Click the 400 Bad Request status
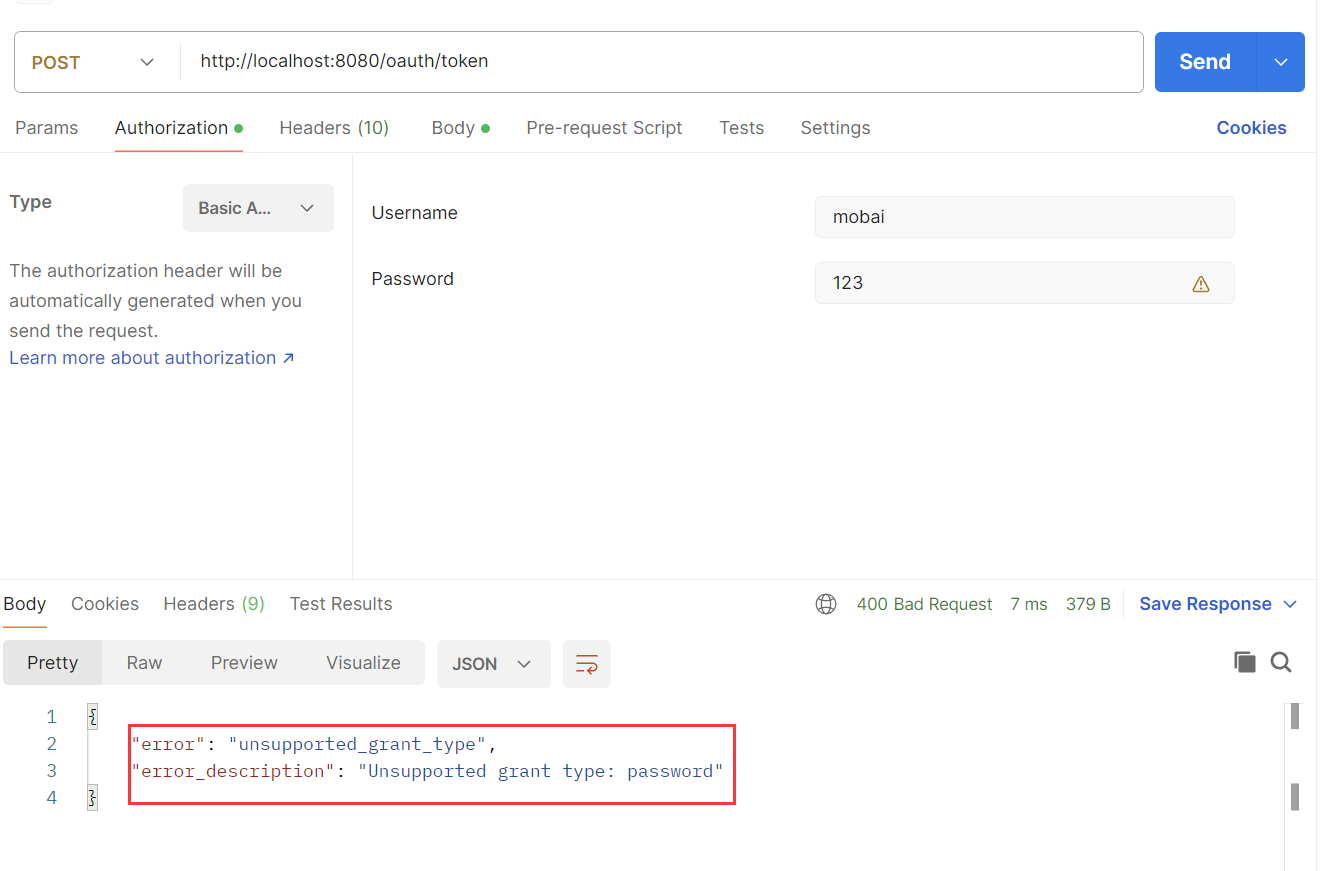This screenshot has width=1324, height=871. point(924,604)
